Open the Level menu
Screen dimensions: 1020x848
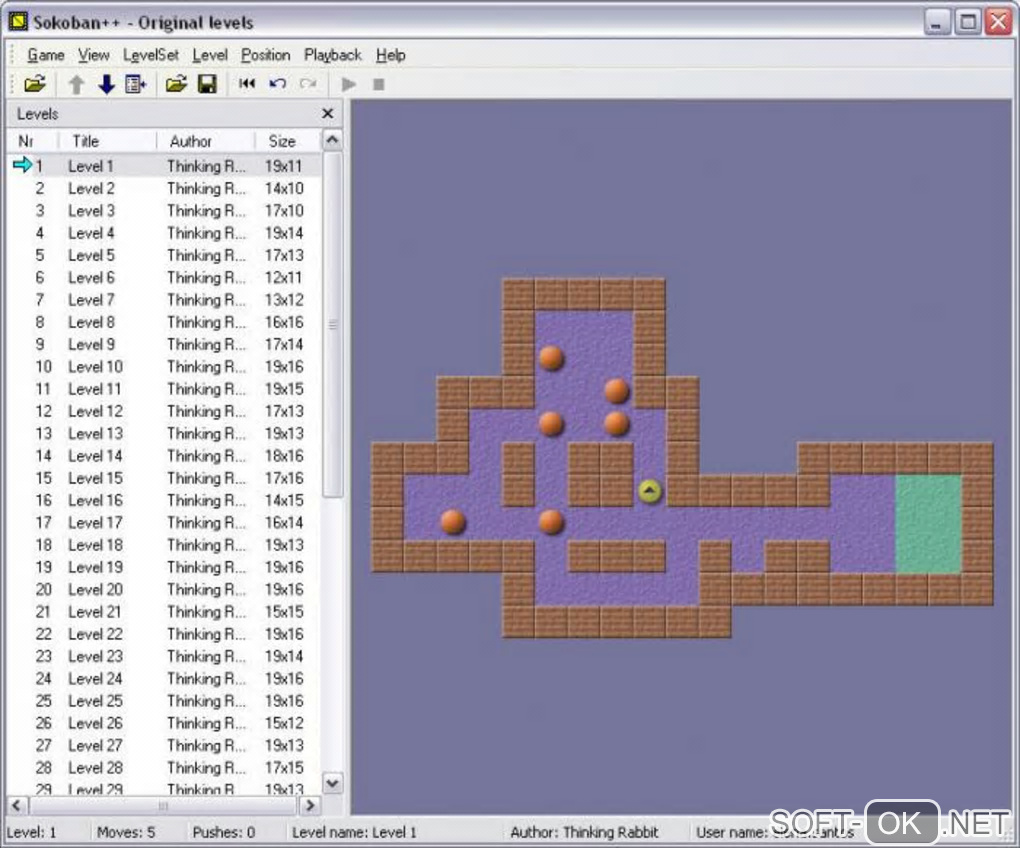[210, 55]
